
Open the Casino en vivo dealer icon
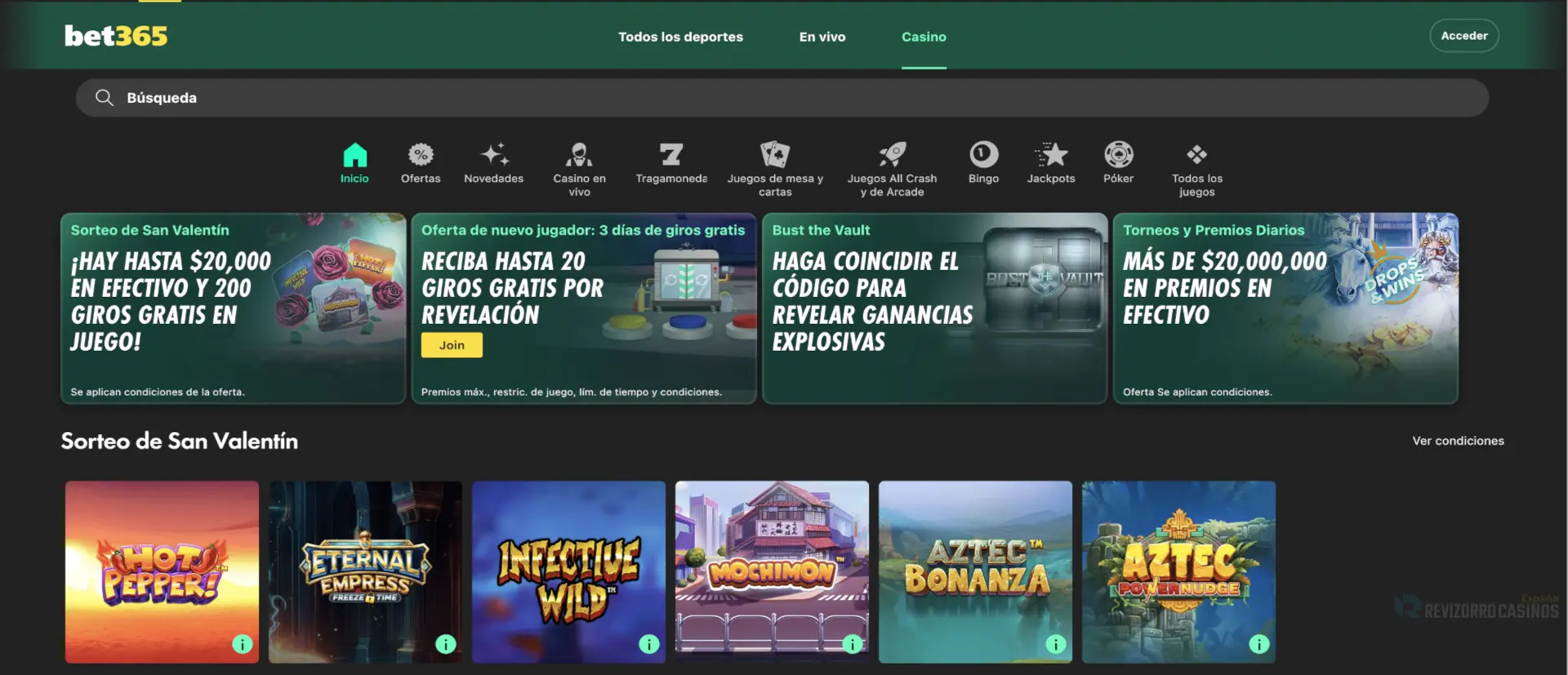(x=579, y=154)
